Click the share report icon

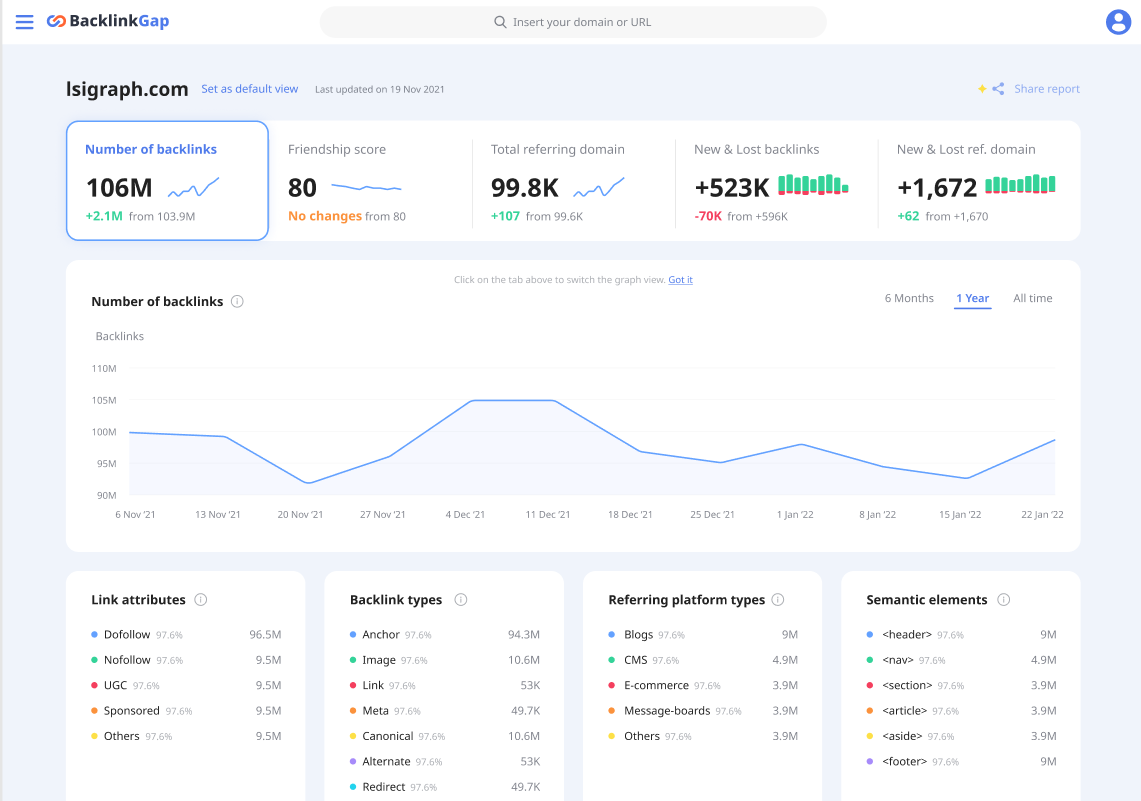[998, 89]
